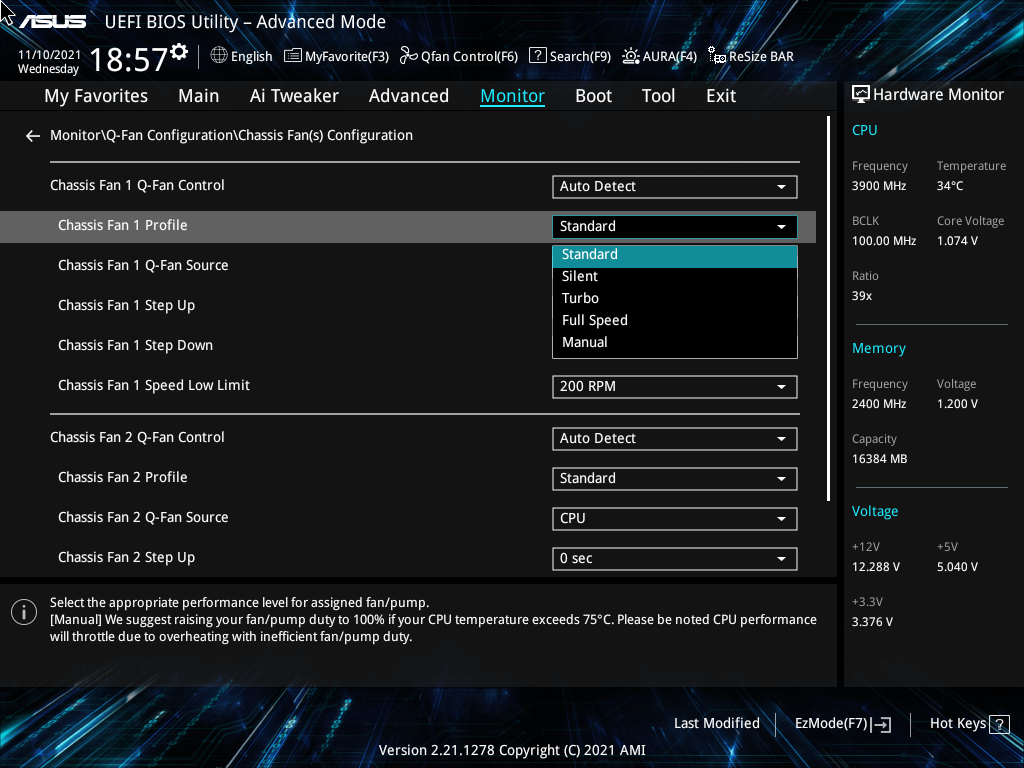Collapse Chassis Fan 1 Profile dropdown

click(675, 227)
